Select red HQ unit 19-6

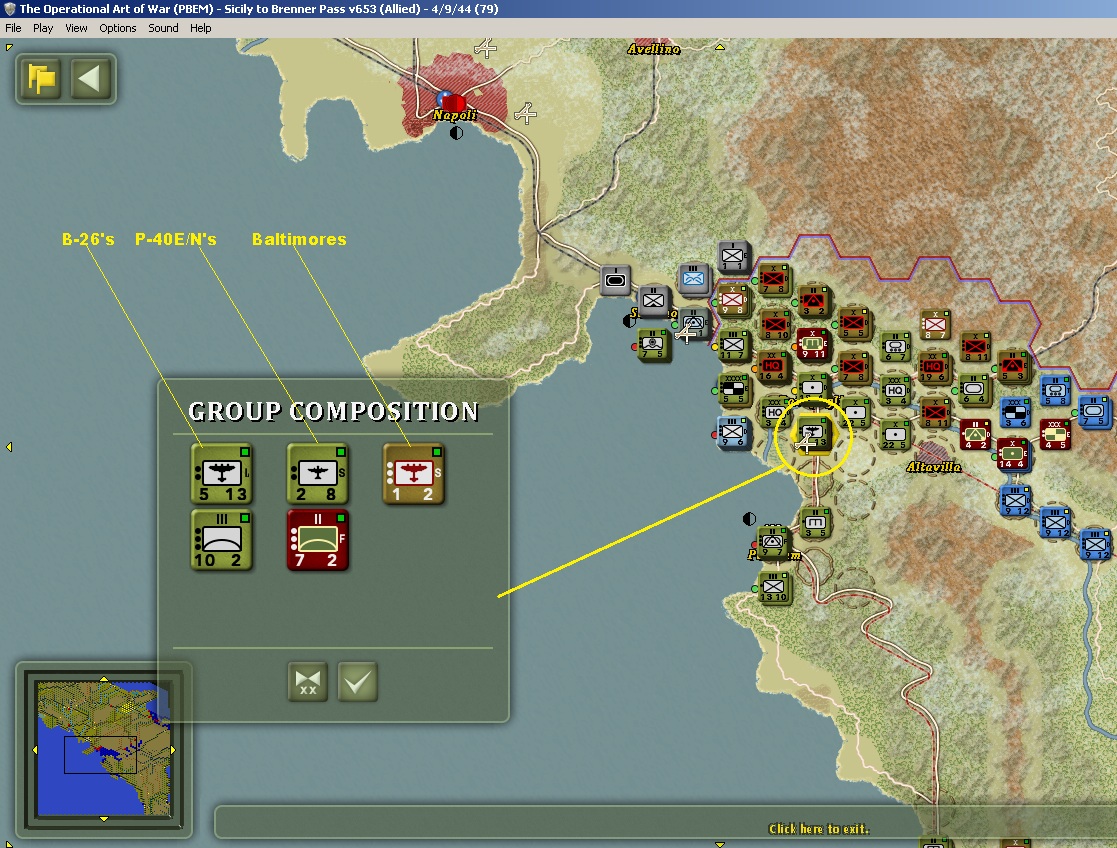[933, 368]
